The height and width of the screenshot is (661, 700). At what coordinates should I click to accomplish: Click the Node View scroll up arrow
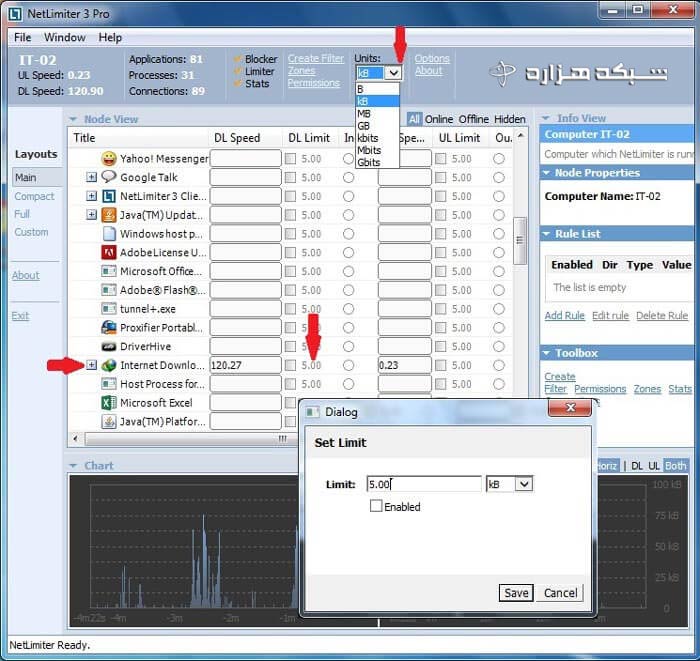click(520, 135)
